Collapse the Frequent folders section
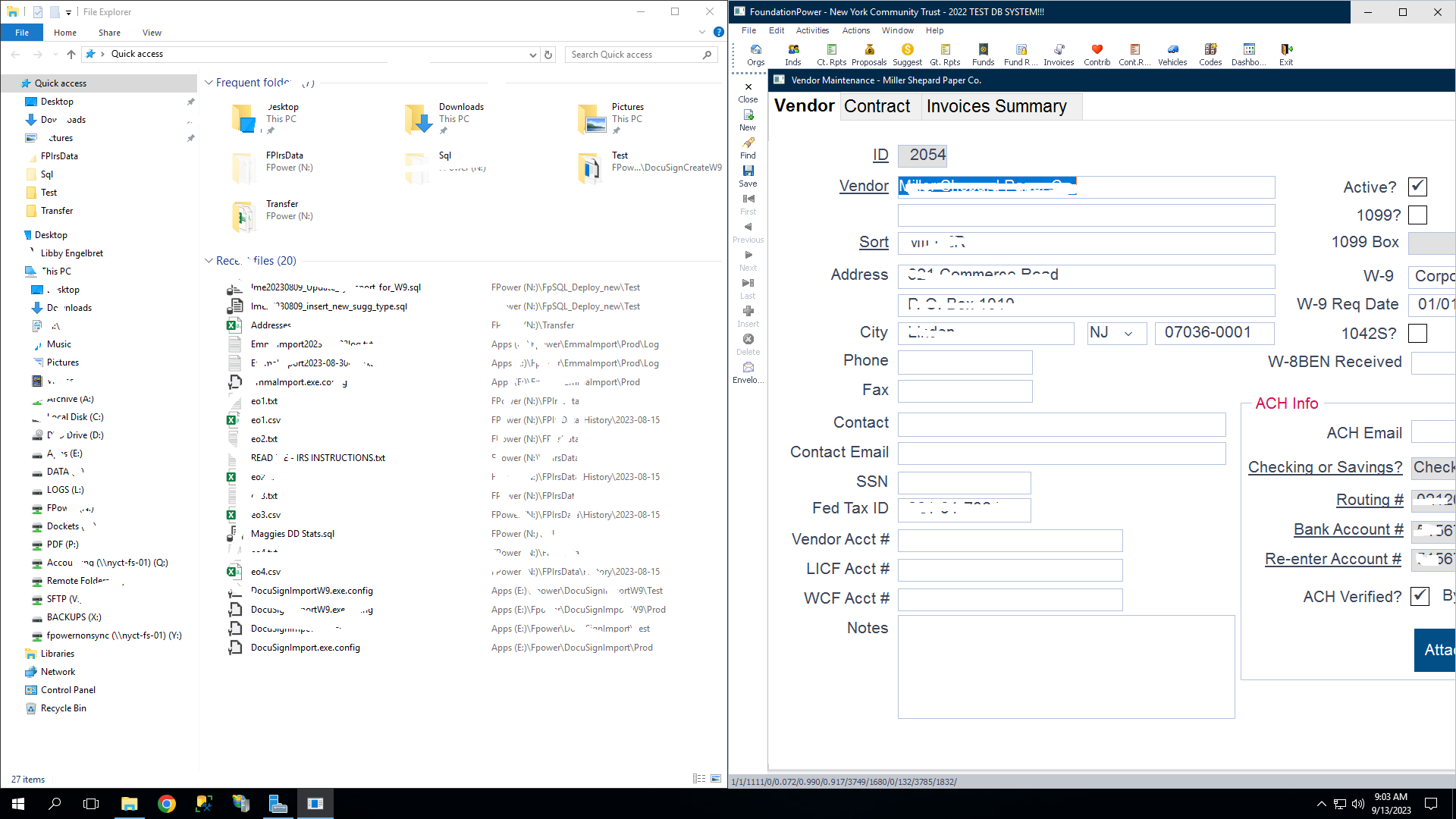This screenshot has height=819, width=1456. coord(209,83)
